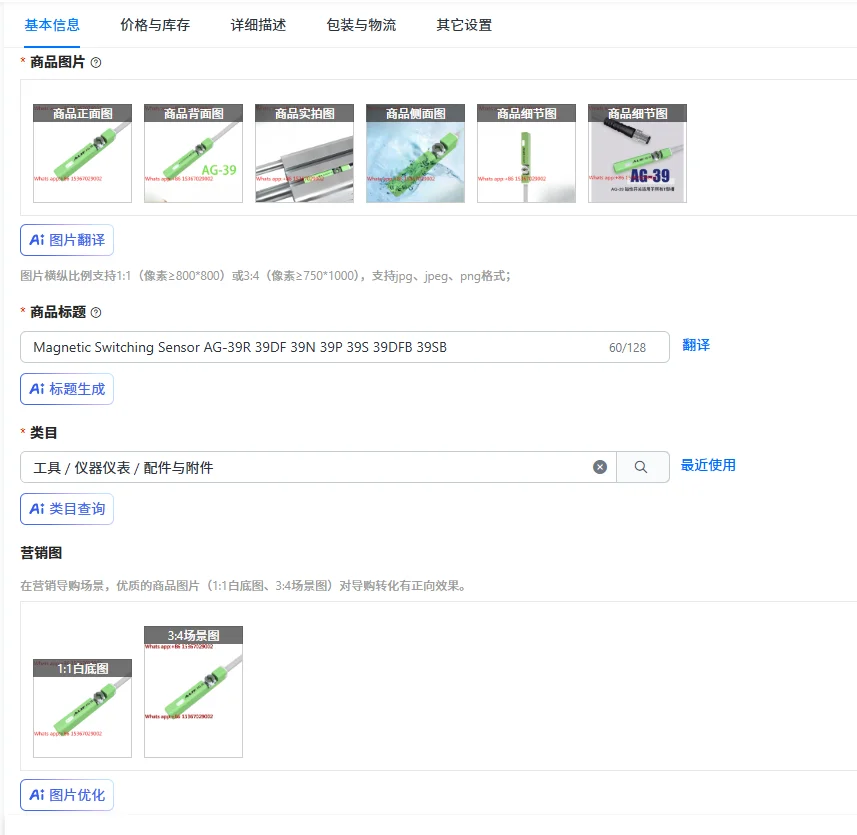The height and width of the screenshot is (835, 857).
Task: Click help icon next to 商品图片
Action: pyautogui.click(x=96, y=63)
